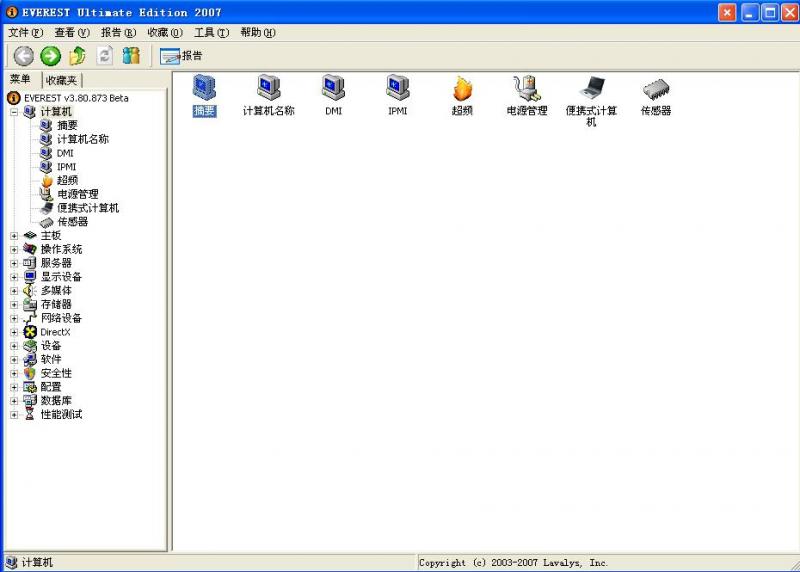
Task: Select 传感器 in the left tree
Action: pyautogui.click(x=72, y=222)
